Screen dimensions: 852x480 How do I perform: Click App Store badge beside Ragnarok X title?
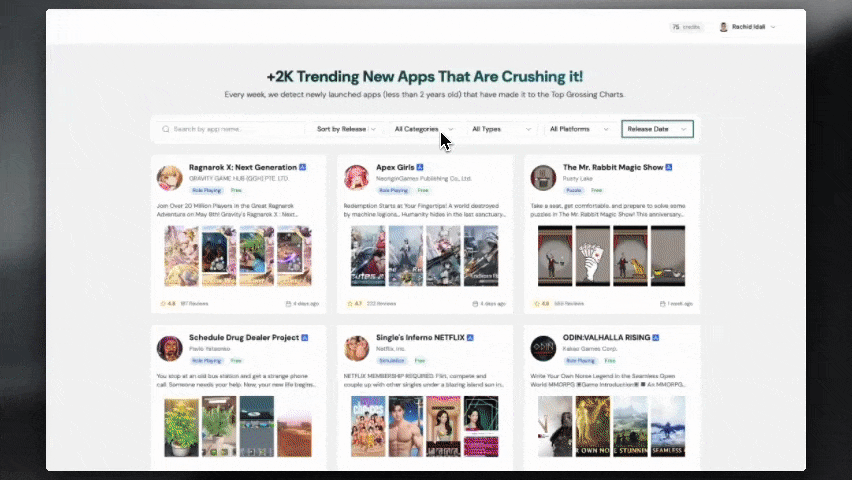pyautogui.click(x=303, y=167)
